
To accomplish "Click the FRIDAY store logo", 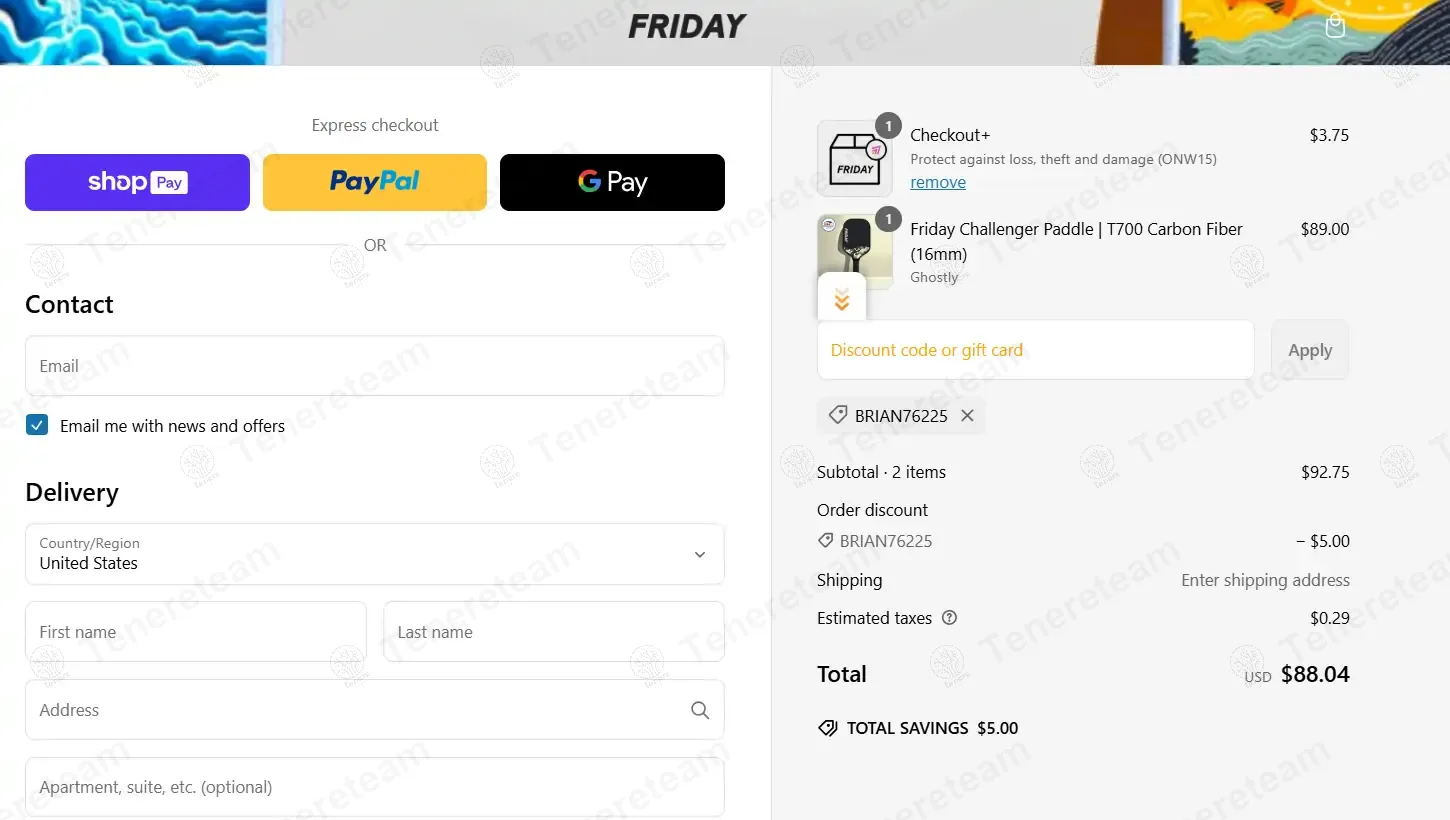I will click(x=687, y=27).
